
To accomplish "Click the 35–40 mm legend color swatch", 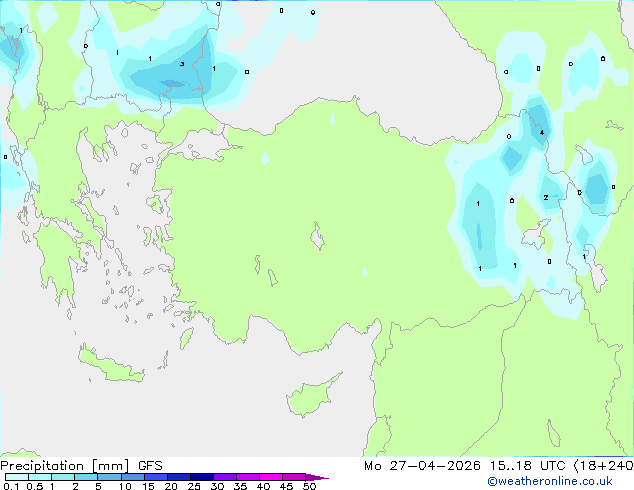I will (248, 477).
